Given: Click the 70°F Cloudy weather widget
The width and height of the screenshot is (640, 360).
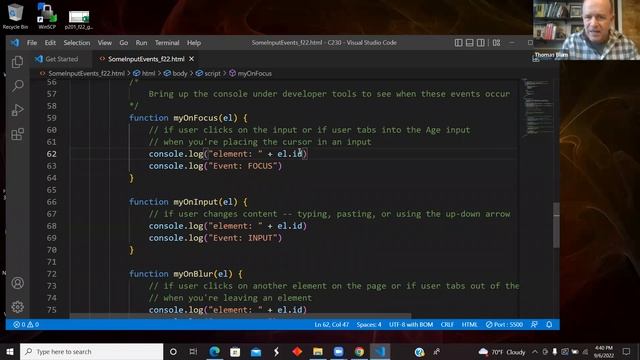Looking at the screenshot, I should [x=501, y=351].
